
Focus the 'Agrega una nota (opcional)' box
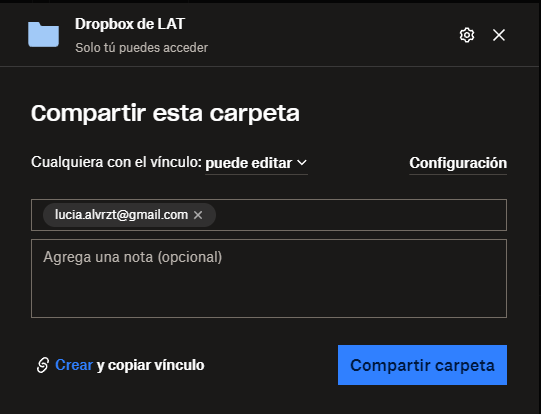pos(269,278)
